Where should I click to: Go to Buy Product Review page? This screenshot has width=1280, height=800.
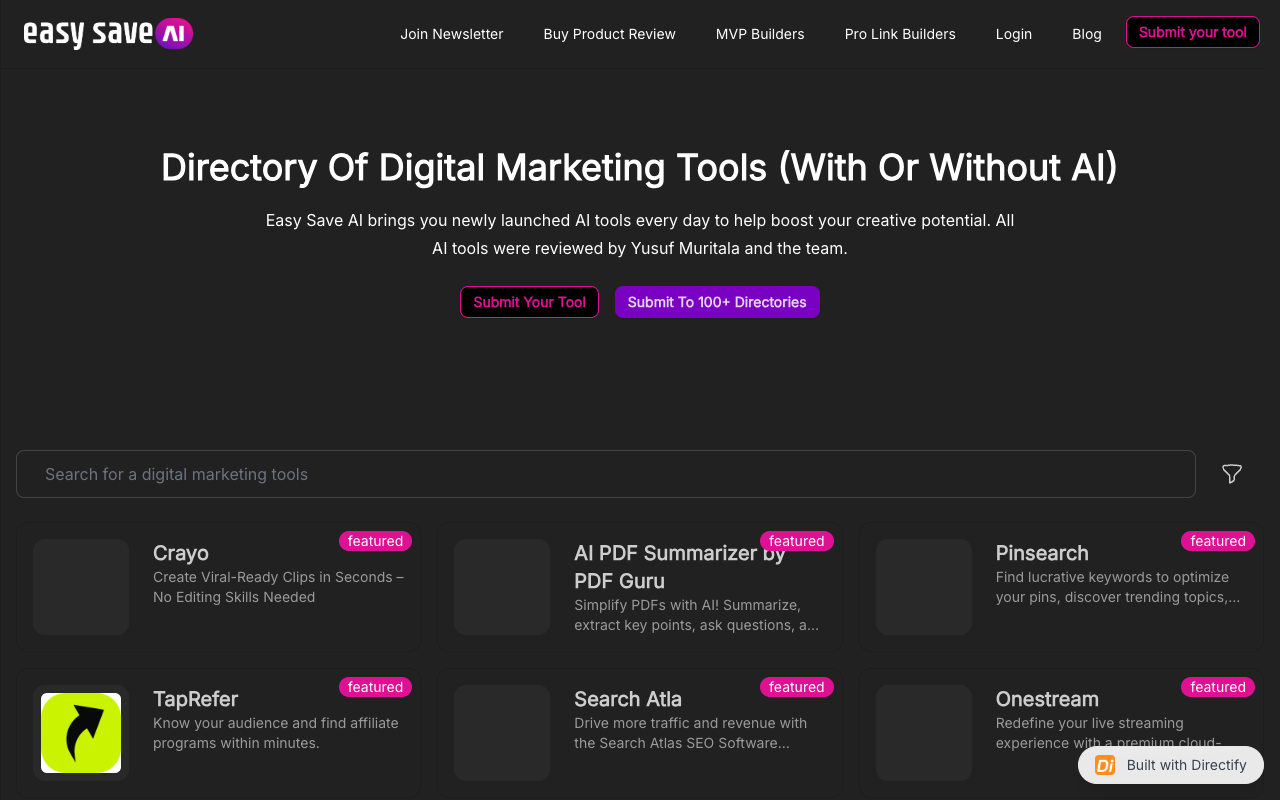(610, 34)
